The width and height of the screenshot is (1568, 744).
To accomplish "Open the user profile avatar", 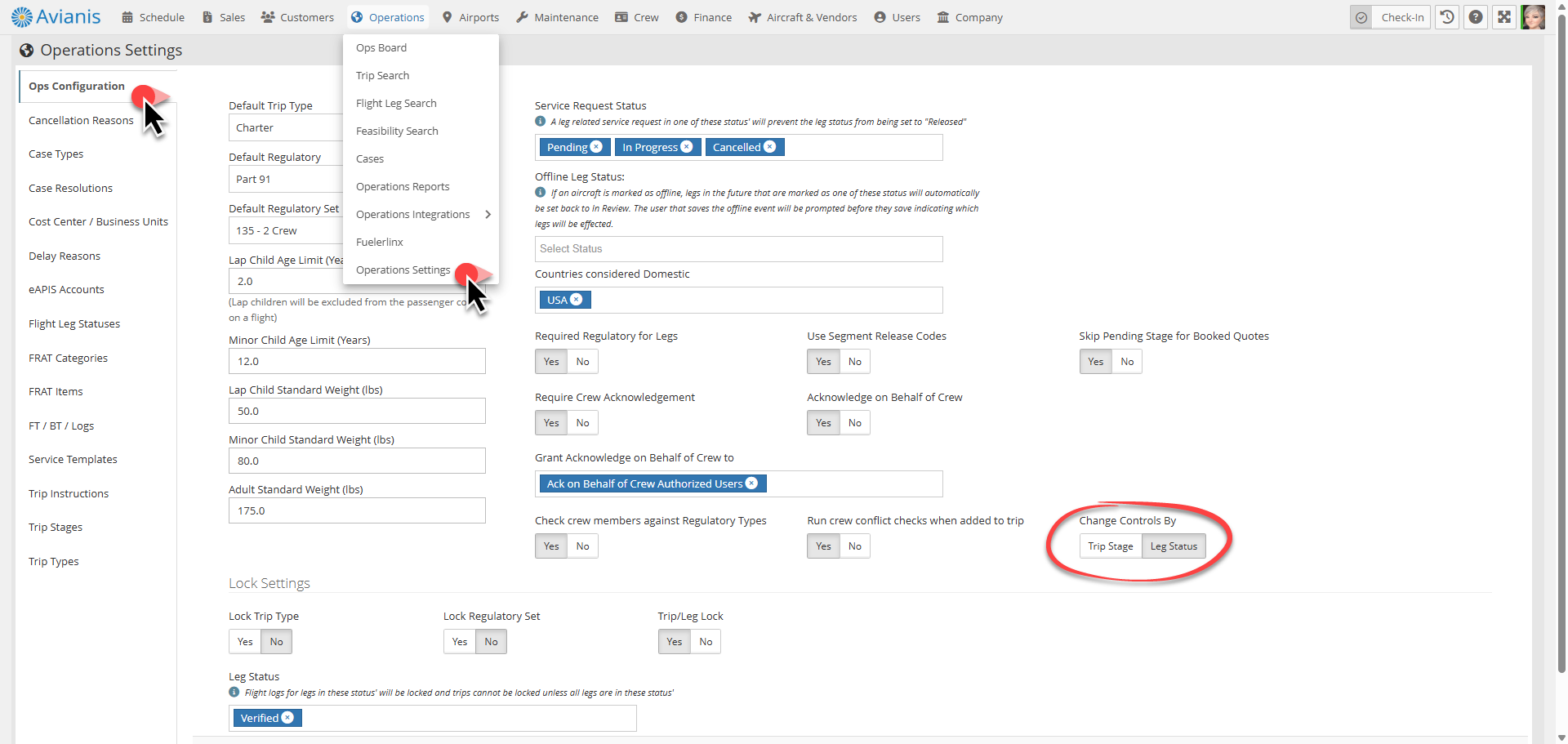I will [1533, 17].
